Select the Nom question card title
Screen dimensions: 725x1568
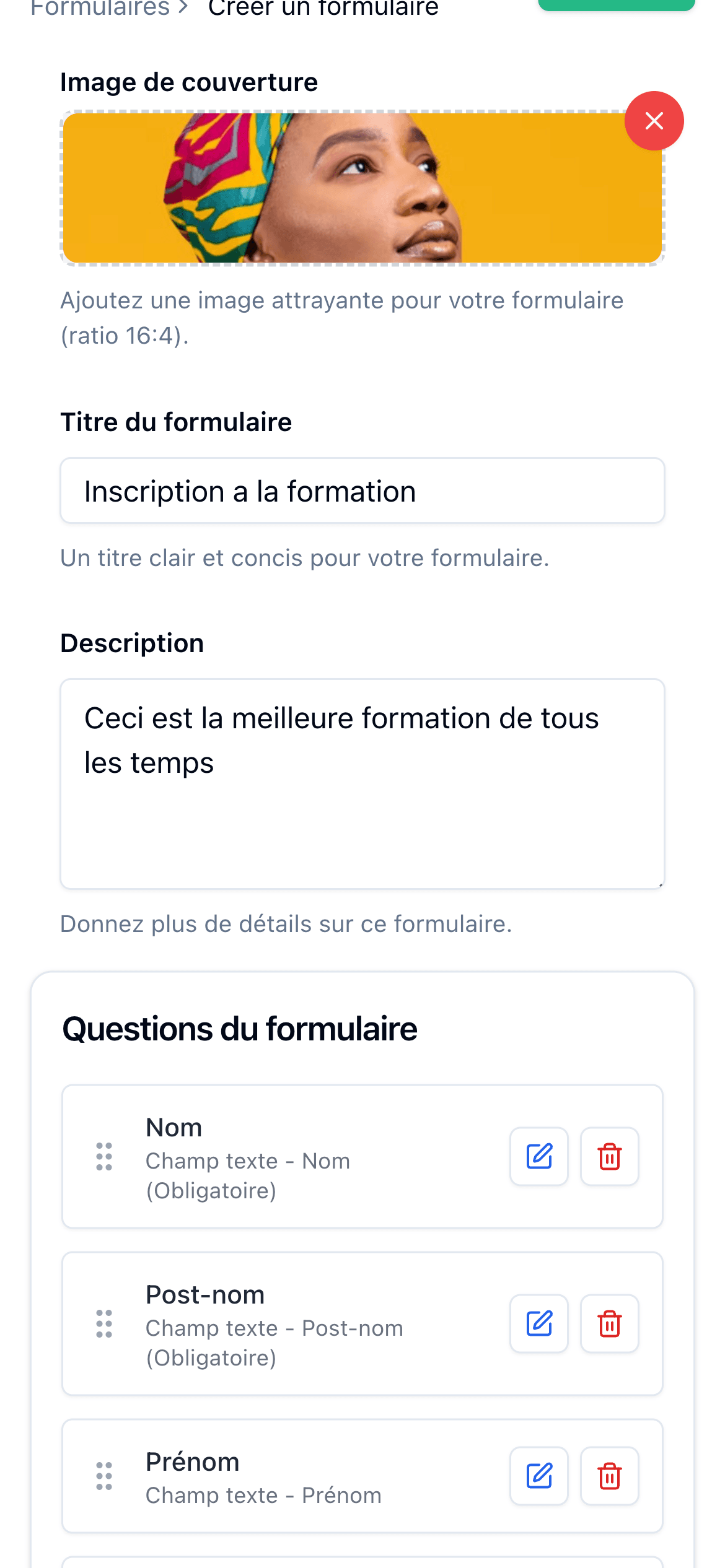pos(174,1128)
